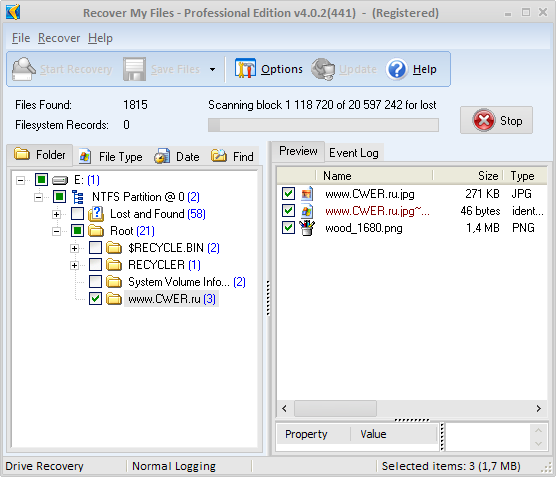556x477 pixels.
Task: Click the NTFS Partition tree icon
Action: 77,197
